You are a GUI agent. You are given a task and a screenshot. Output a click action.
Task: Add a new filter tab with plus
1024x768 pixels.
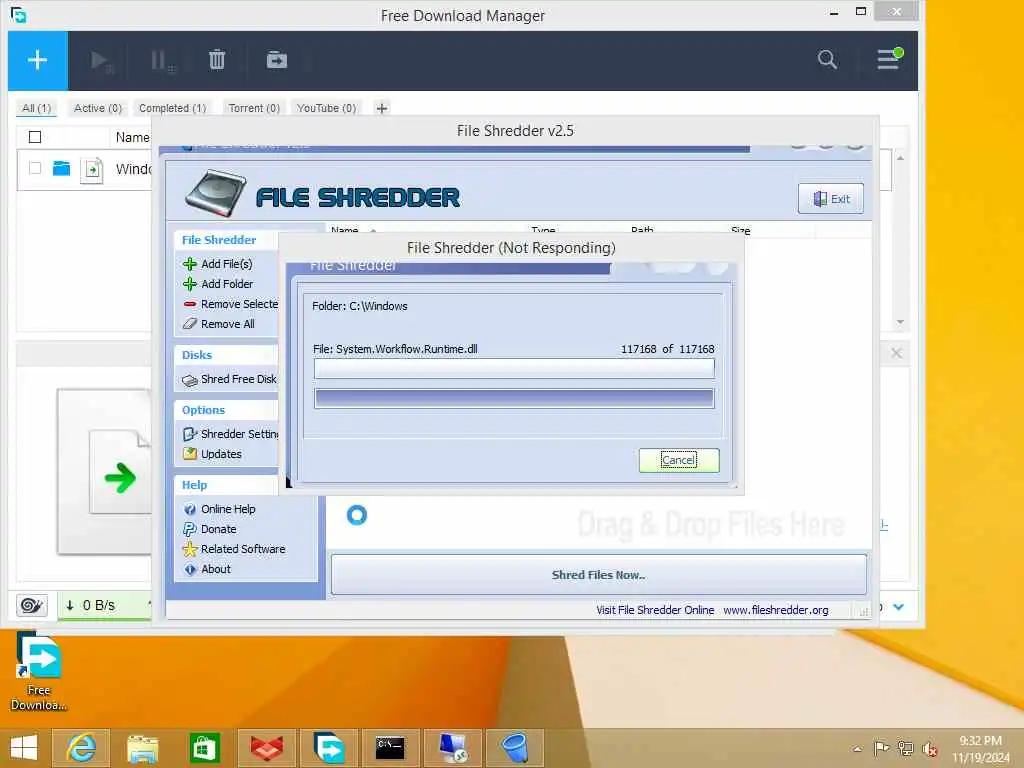tap(382, 108)
